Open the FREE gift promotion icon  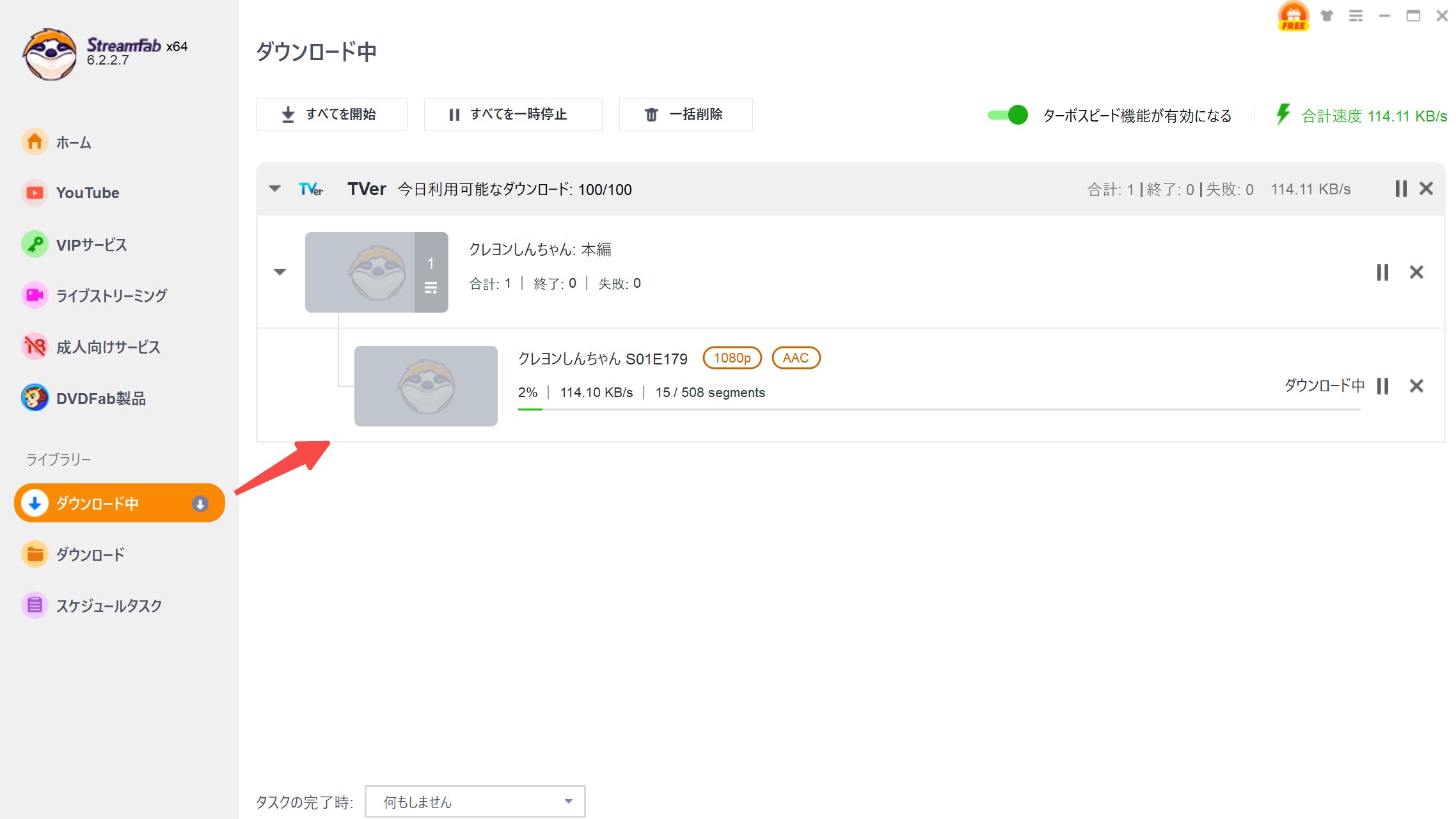tap(1293, 16)
